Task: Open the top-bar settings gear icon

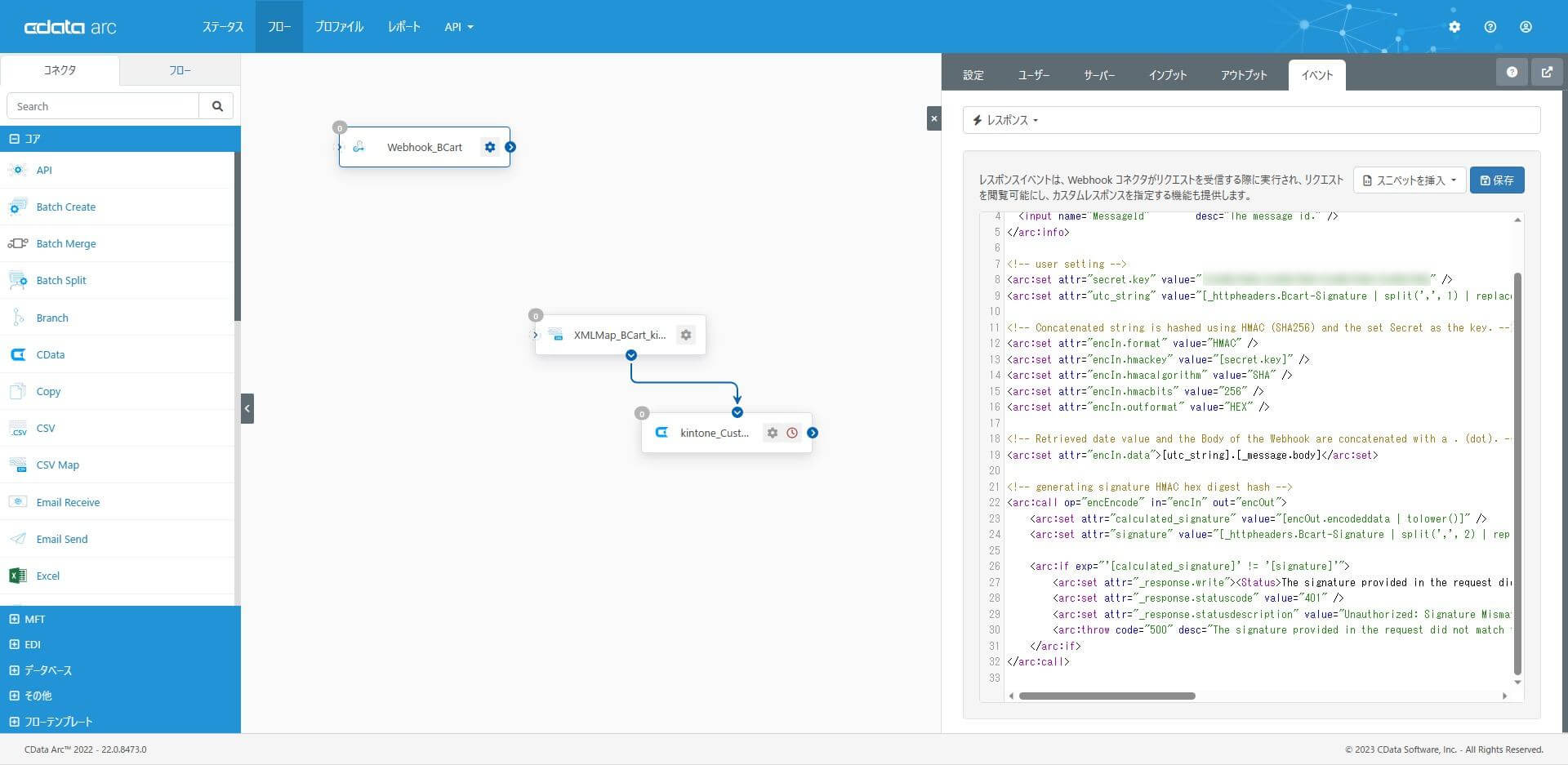Action: [1454, 27]
